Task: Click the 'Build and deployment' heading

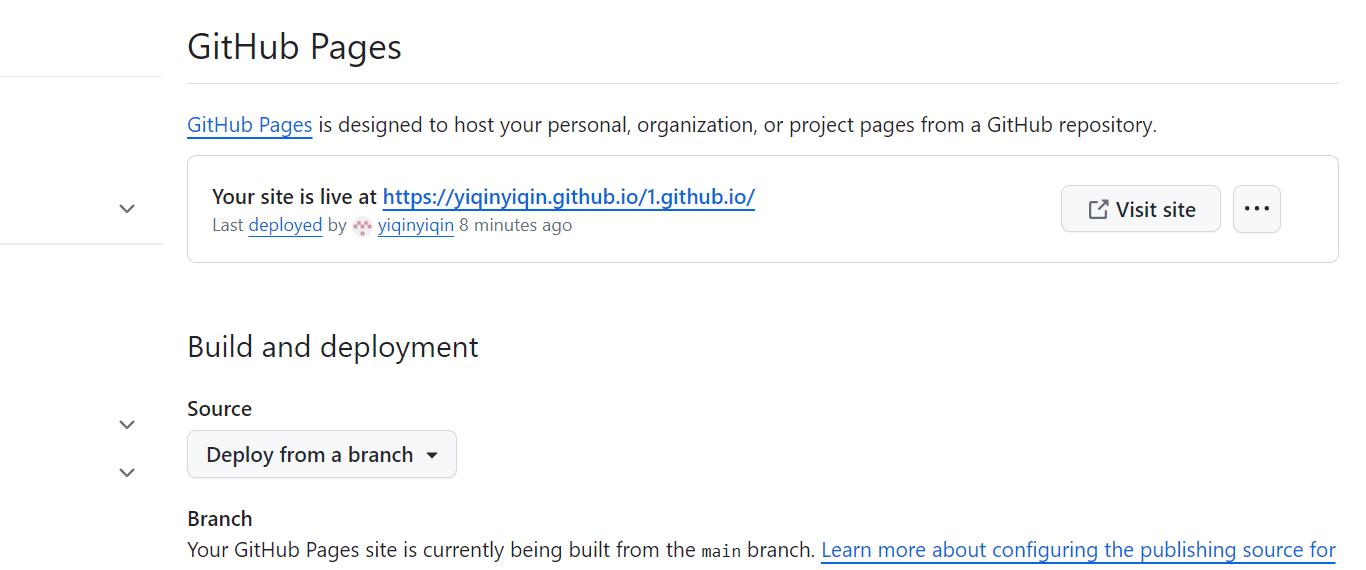Action: pos(333,347)
